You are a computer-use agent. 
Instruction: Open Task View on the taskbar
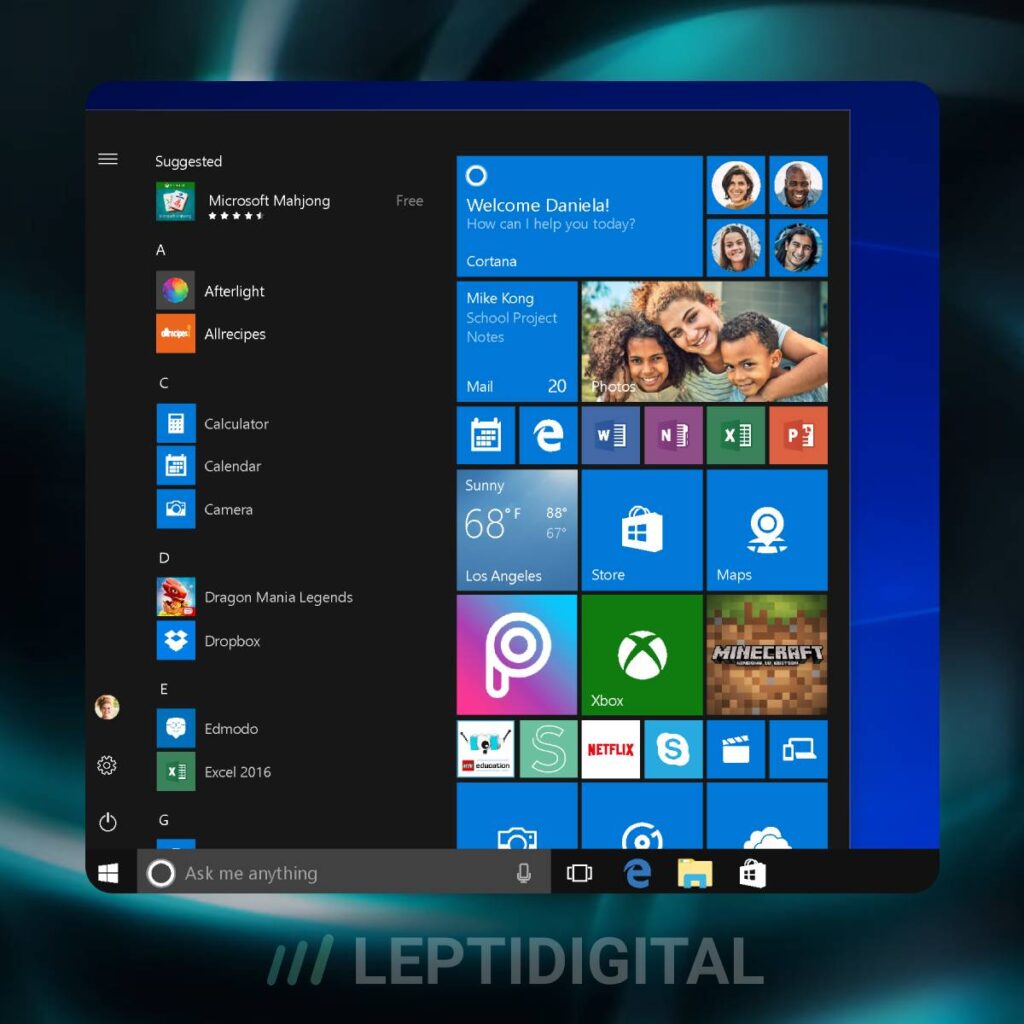(x=579, y=873)
